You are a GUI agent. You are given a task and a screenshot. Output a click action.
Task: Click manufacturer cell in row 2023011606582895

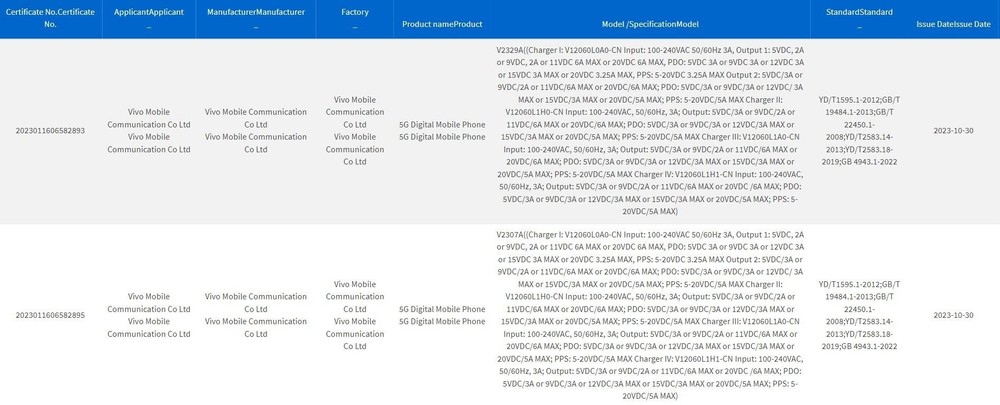[x=256, y=315]
